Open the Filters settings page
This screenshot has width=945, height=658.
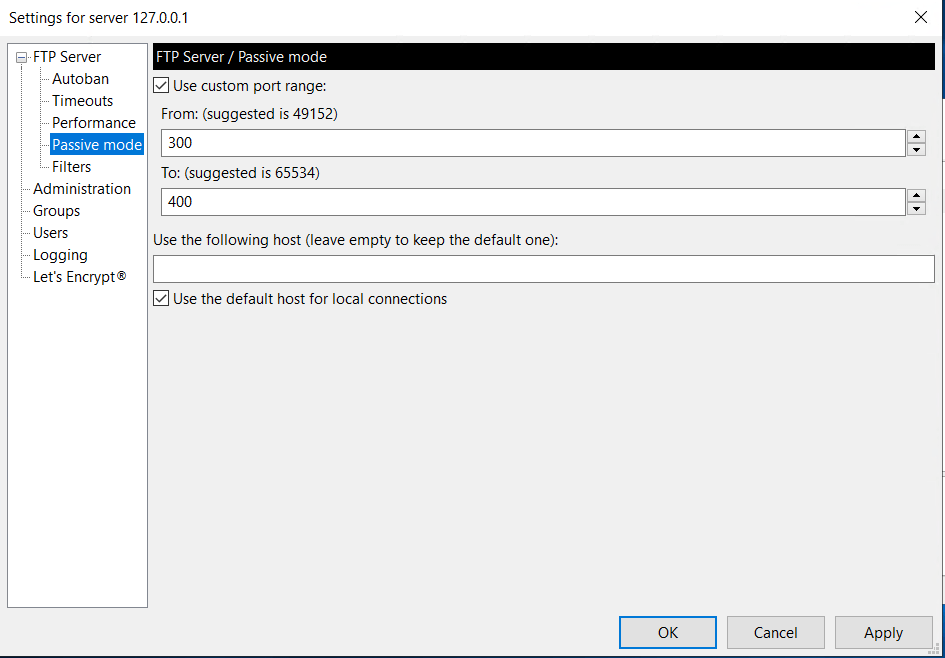71,167
